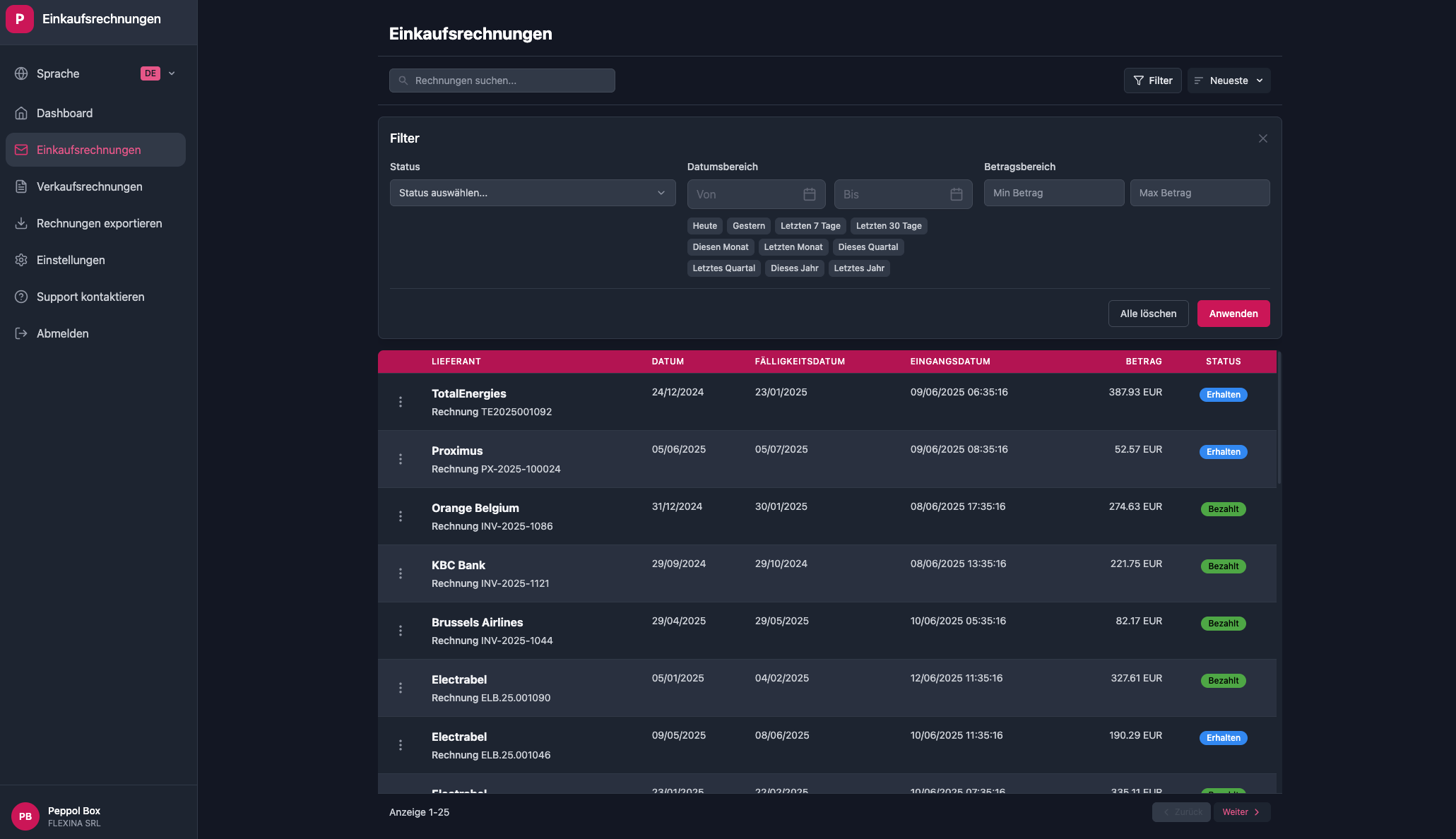Screen dimensions: 1456x839
Task: Click the DE language badge
Action: pos(150,73)
